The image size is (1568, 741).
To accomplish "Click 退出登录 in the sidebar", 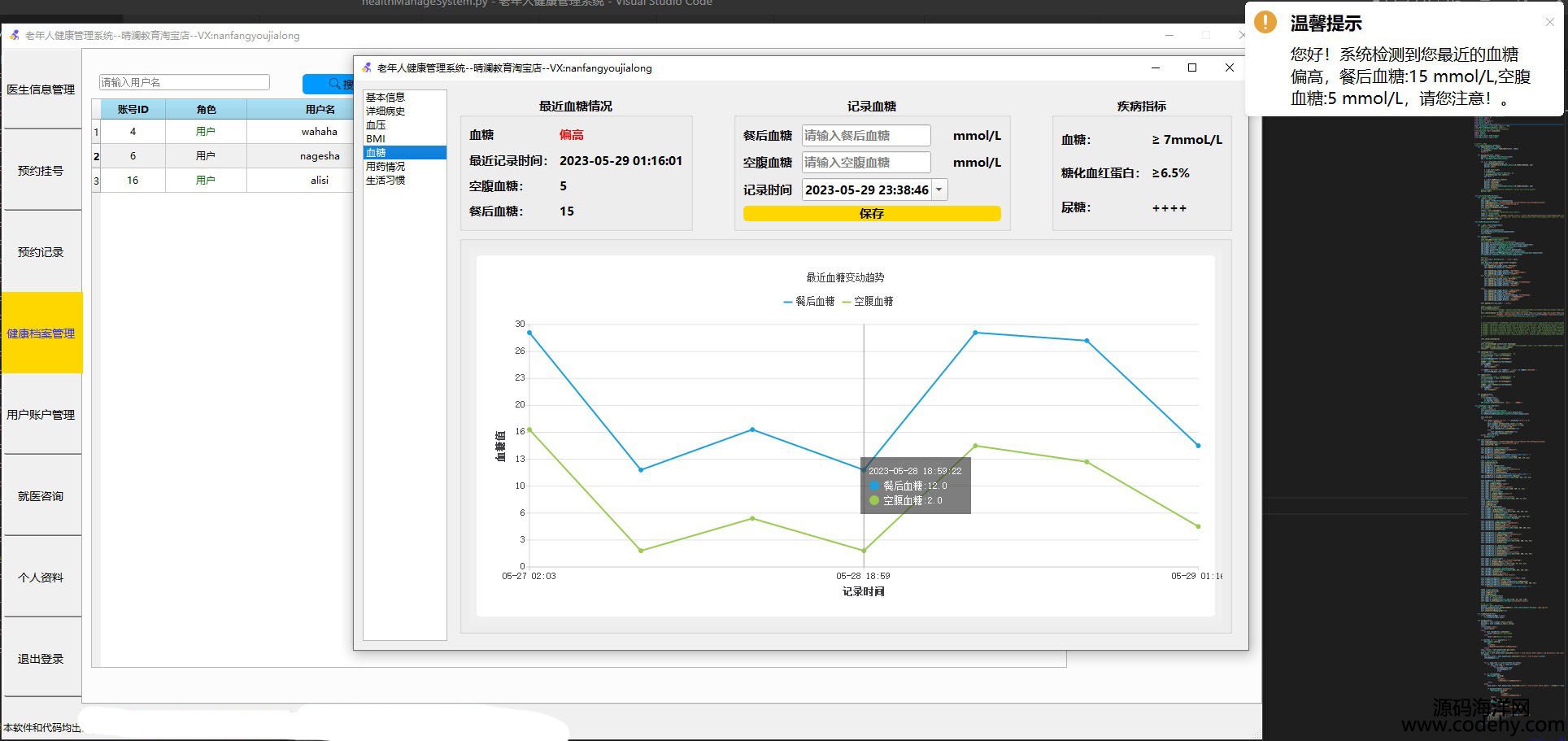I will click(x=41, y=659).
